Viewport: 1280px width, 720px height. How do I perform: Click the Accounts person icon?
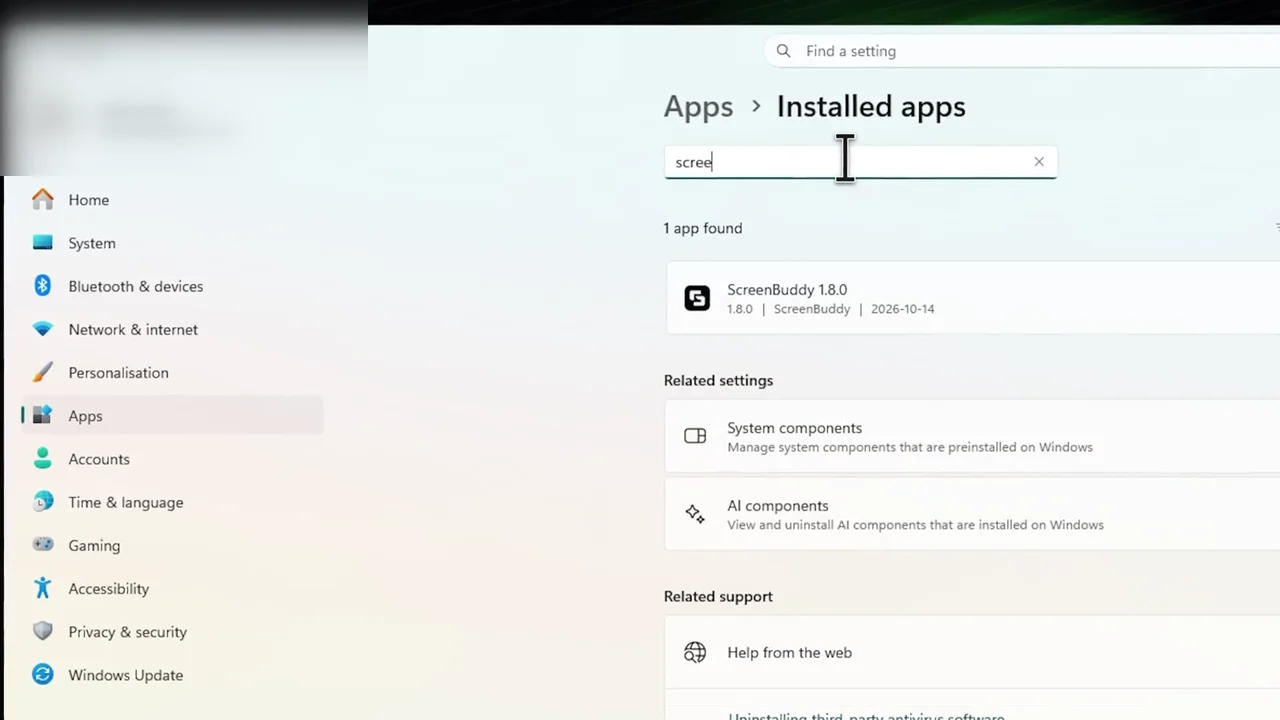(x=42, y=458)
